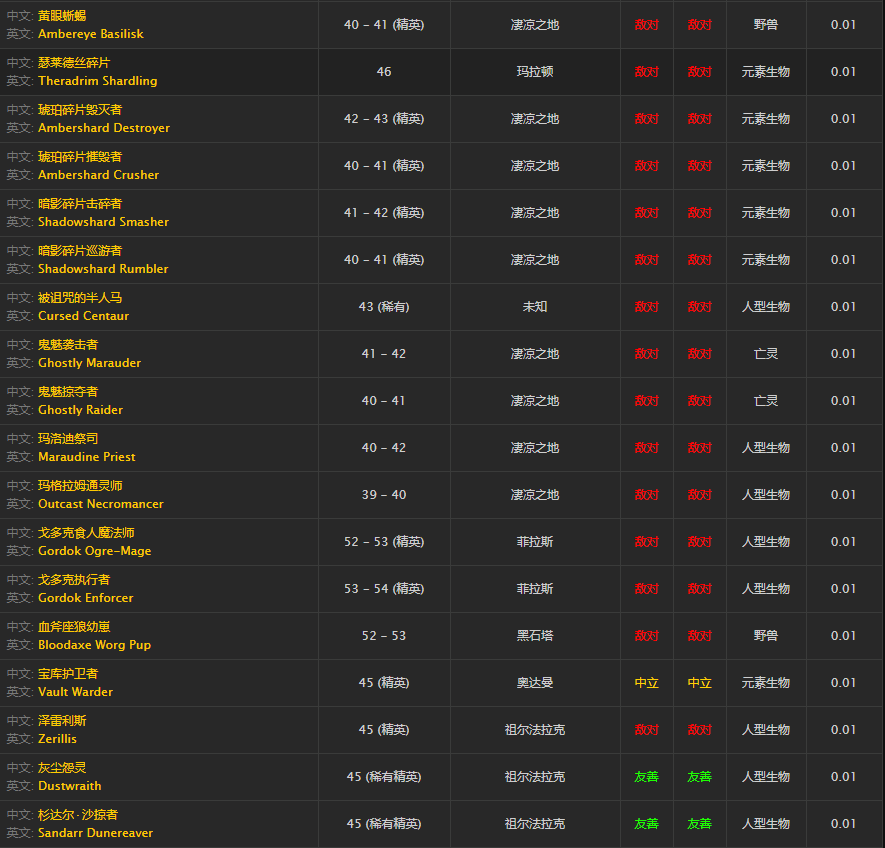Open Shadowshard Smasher details

[103, 222]
